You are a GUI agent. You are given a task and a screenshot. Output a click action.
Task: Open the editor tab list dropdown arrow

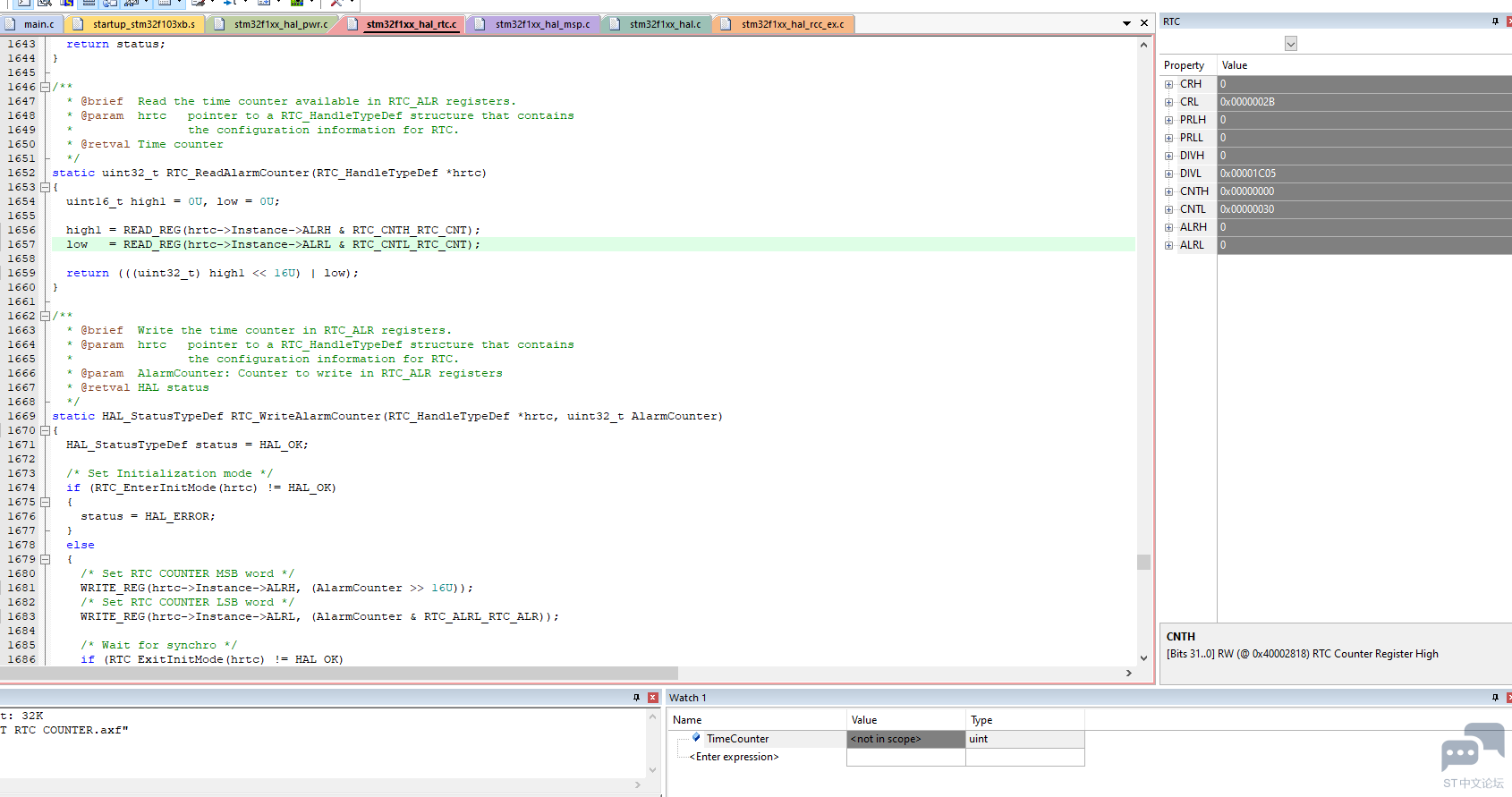click(1126, 23)
